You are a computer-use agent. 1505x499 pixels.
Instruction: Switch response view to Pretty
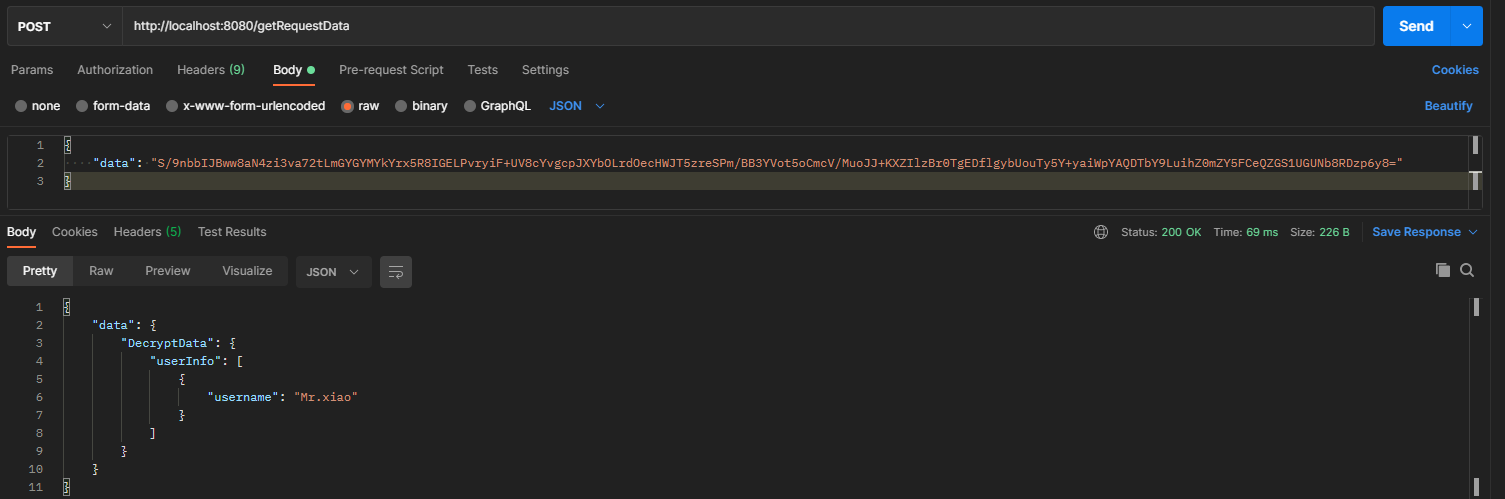click(x=40, y=271)
